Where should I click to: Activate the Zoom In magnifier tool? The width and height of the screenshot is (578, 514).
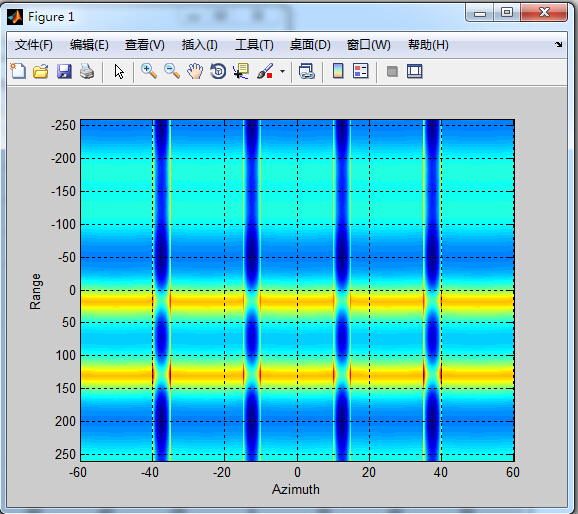point(149,71)
